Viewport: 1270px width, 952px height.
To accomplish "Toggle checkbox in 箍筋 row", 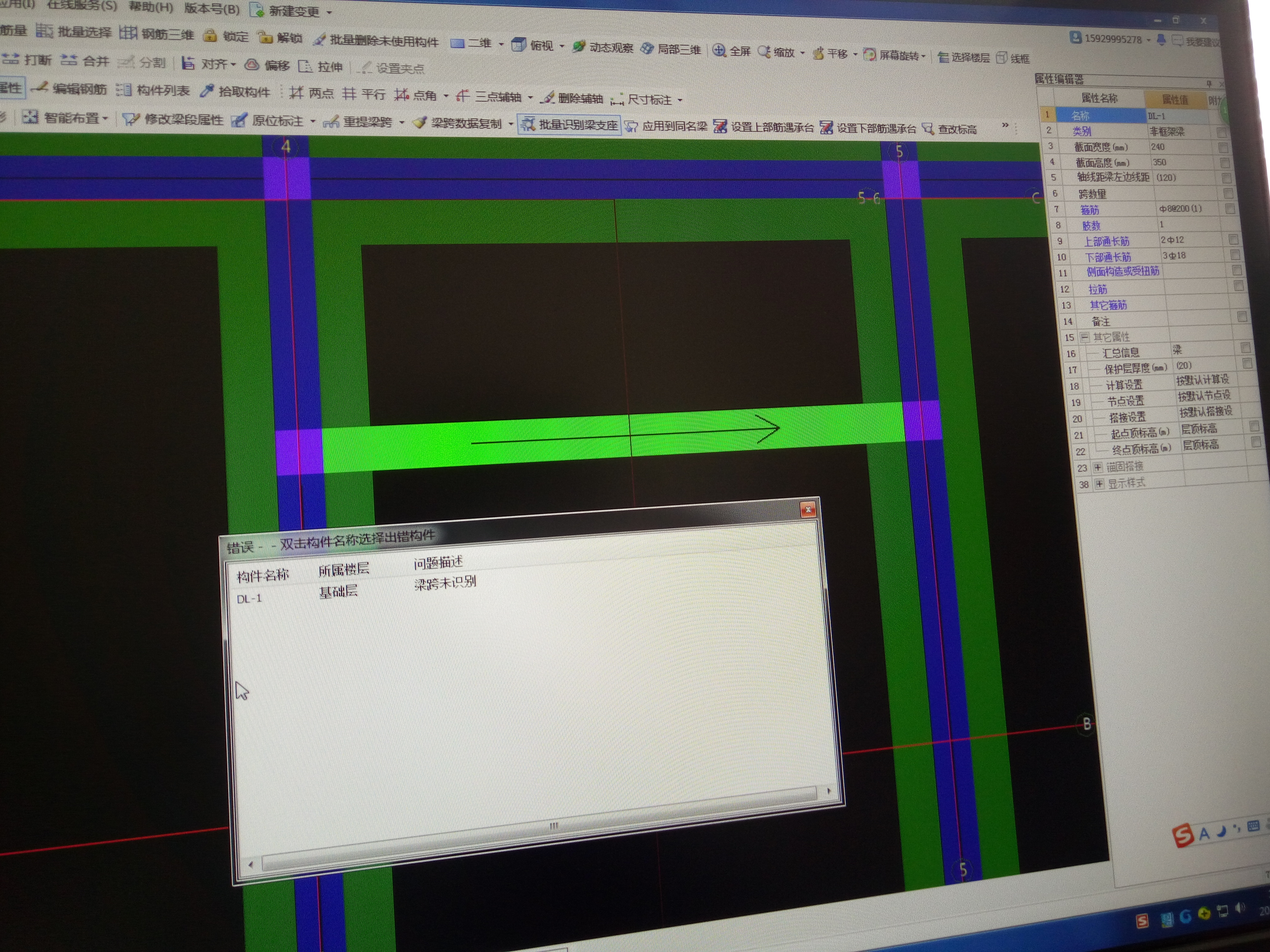I will pyautogui.click(x=1230, y=209).
